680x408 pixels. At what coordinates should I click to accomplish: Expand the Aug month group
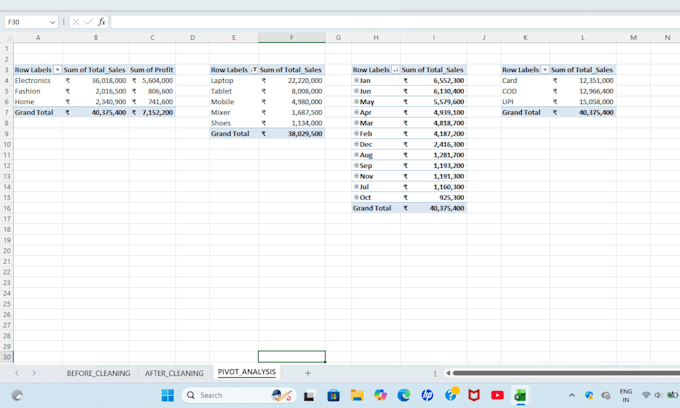coord(356,155)
